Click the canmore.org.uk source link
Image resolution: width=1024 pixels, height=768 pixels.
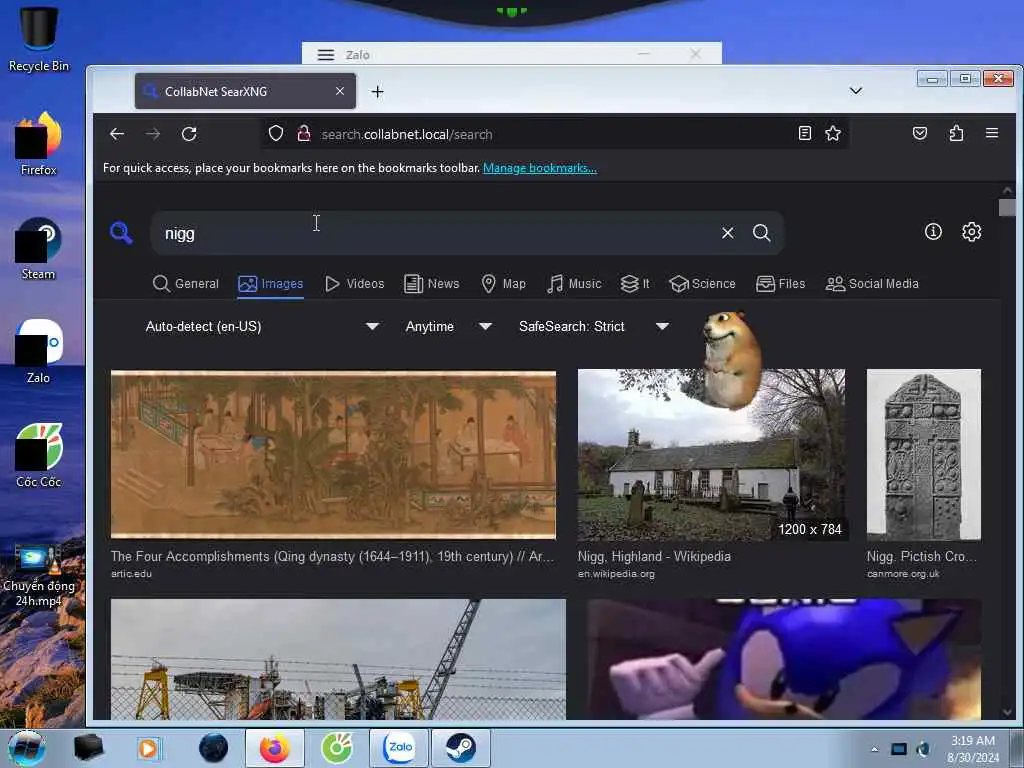tap(903, 574)
